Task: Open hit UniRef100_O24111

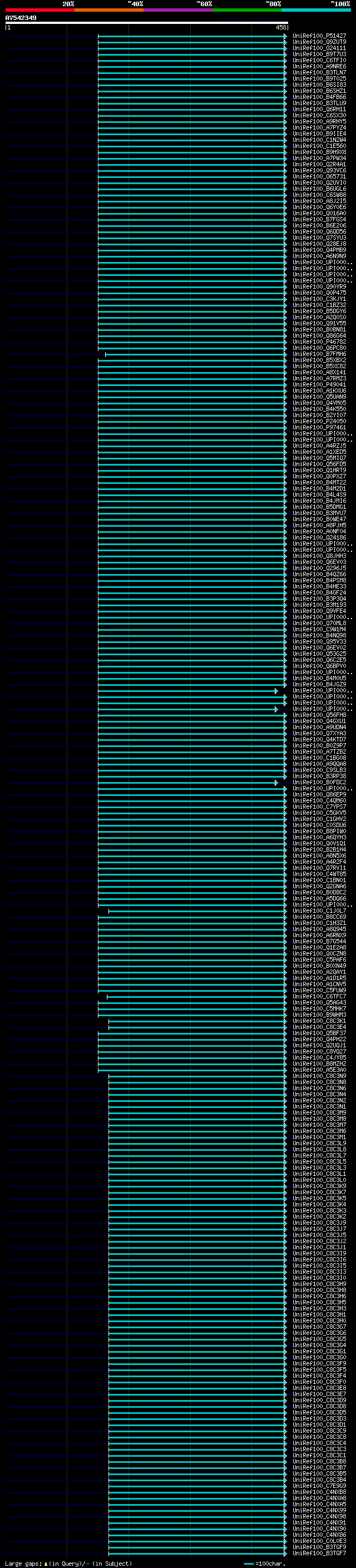Action: coord(319,48)
